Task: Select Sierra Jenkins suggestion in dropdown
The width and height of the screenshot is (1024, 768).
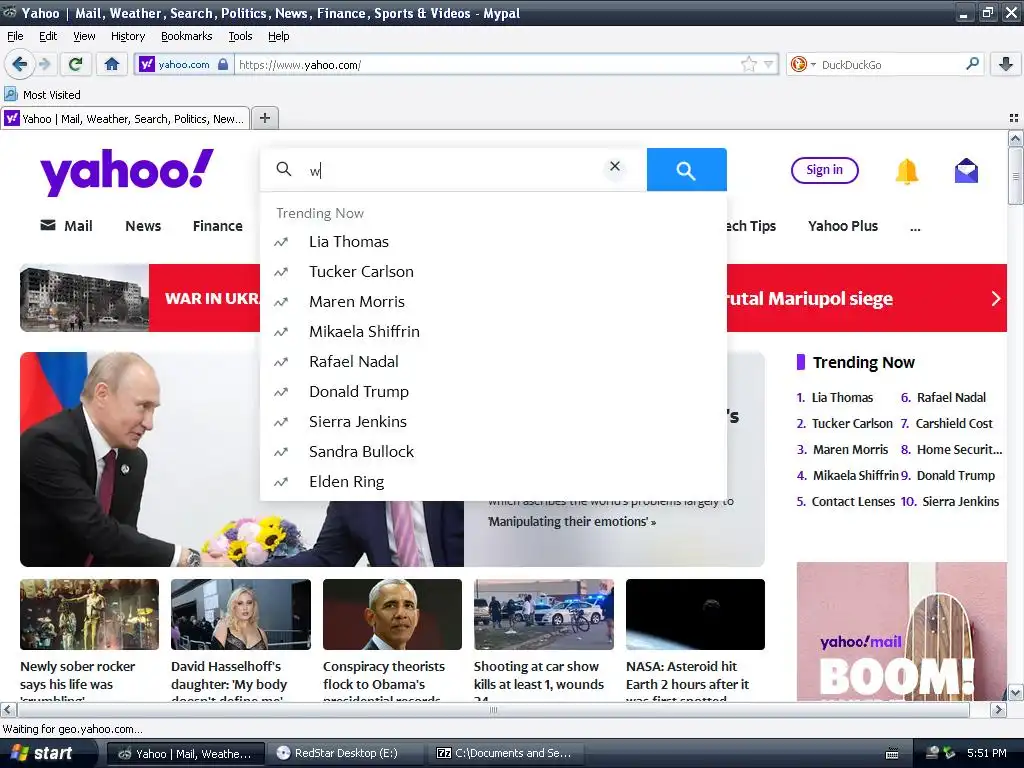Action: click(x=493, y=422)
